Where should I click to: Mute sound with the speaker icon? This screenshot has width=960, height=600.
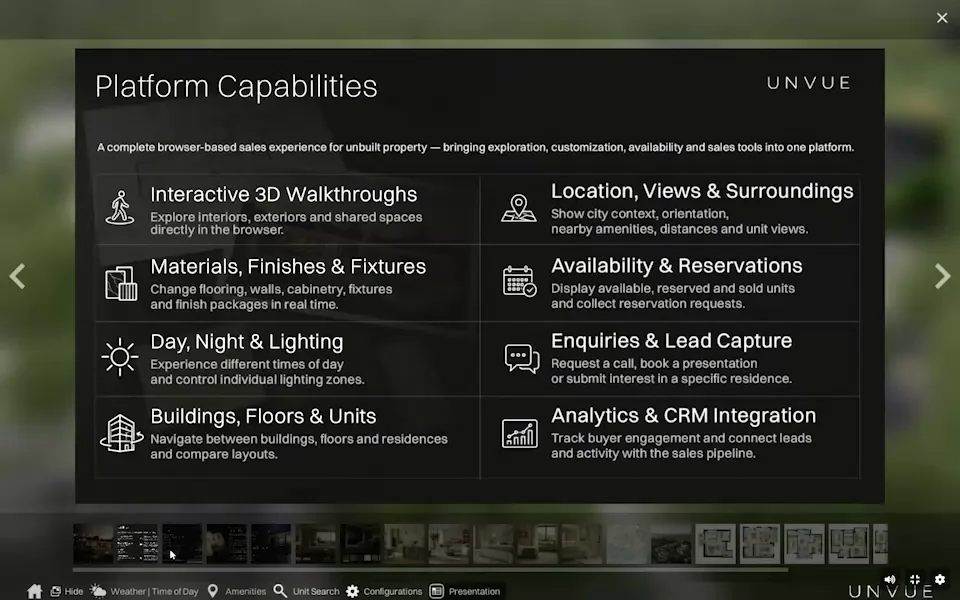[890, 579]
